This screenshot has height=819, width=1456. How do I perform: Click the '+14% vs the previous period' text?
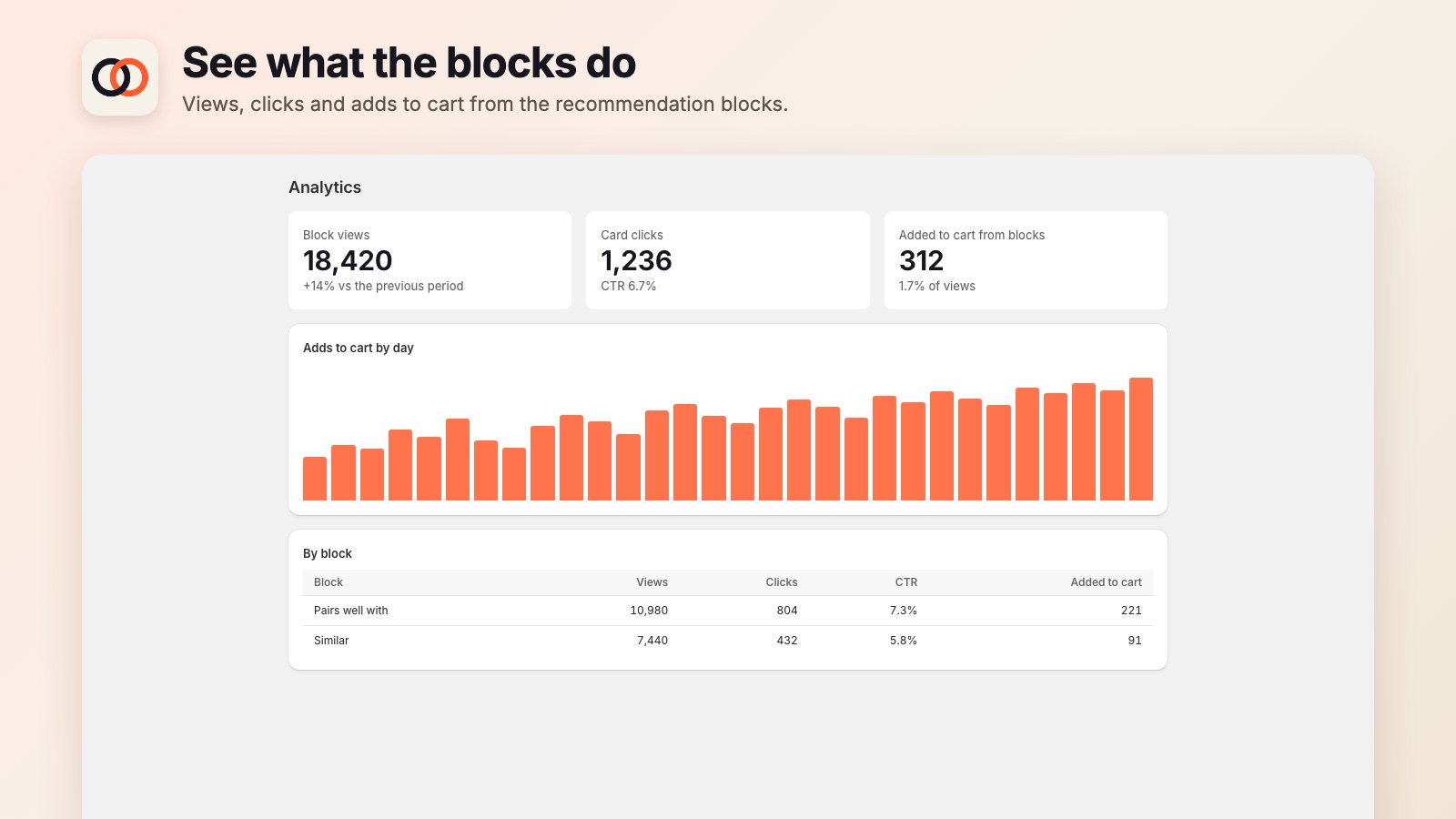pyautogui.click(x=383, y=286)
